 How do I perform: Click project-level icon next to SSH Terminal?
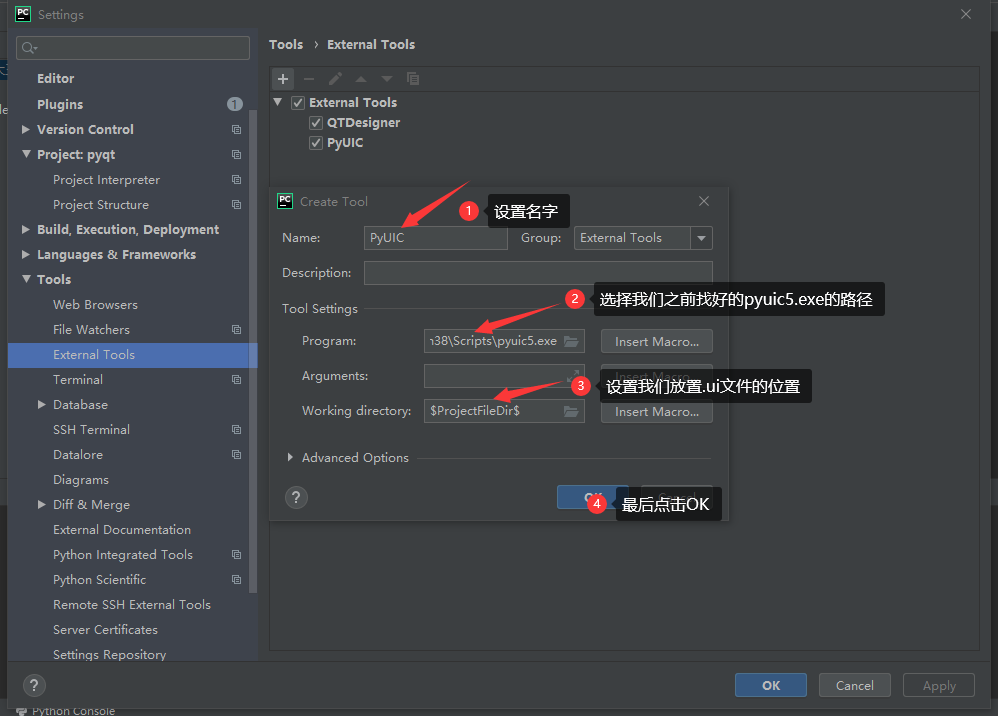[x=236, y=430]
